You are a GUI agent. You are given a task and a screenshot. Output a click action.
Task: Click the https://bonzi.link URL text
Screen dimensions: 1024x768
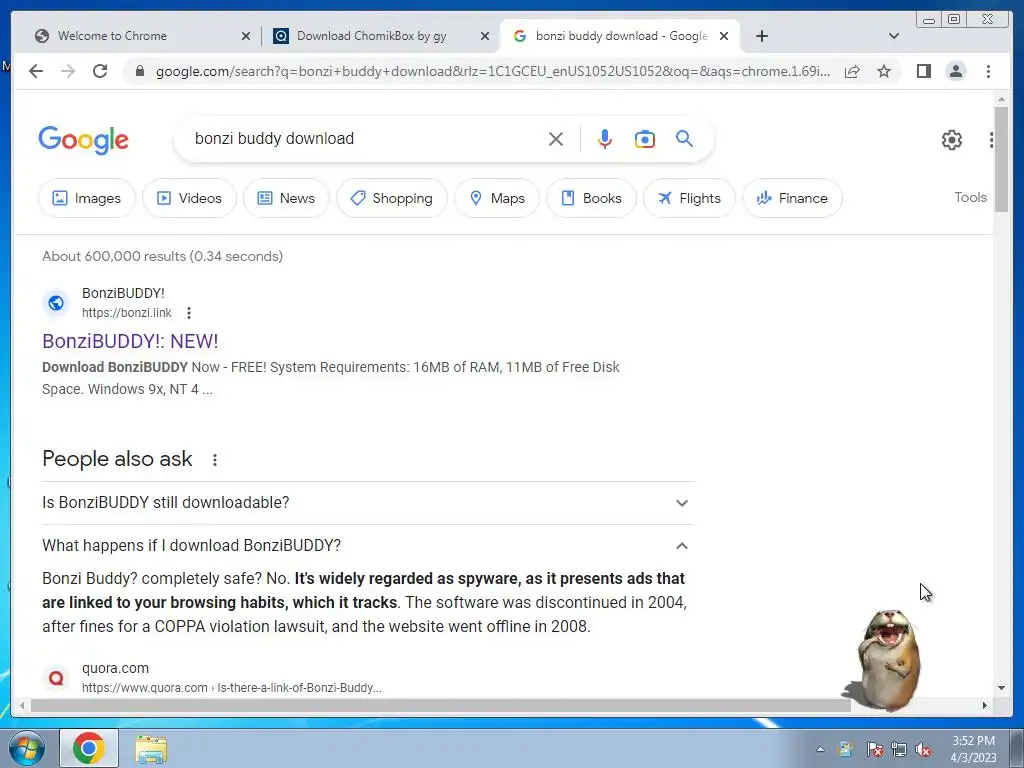[127, 313]
